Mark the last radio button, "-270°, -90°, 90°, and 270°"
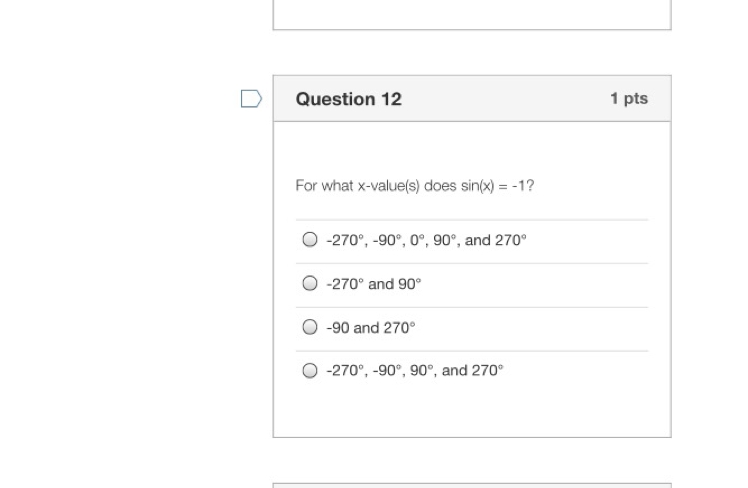The image size is (748, 488). 310,370
